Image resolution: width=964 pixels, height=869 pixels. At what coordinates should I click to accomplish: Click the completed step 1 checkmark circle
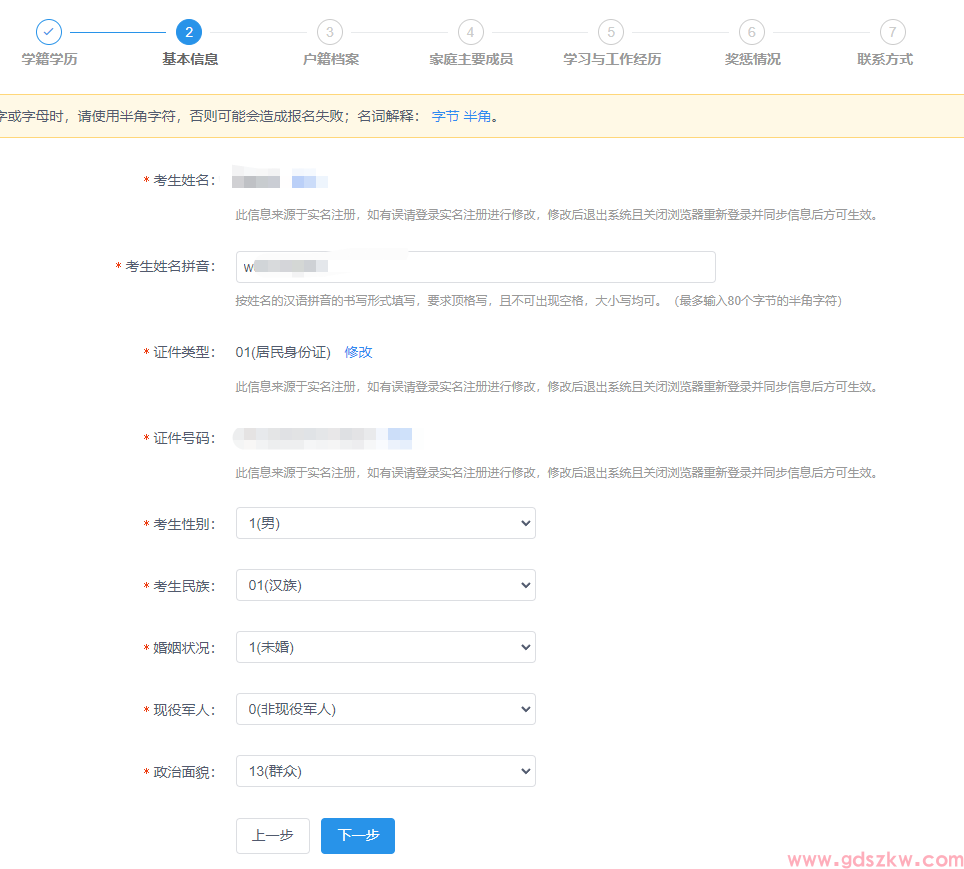(49, 32)
